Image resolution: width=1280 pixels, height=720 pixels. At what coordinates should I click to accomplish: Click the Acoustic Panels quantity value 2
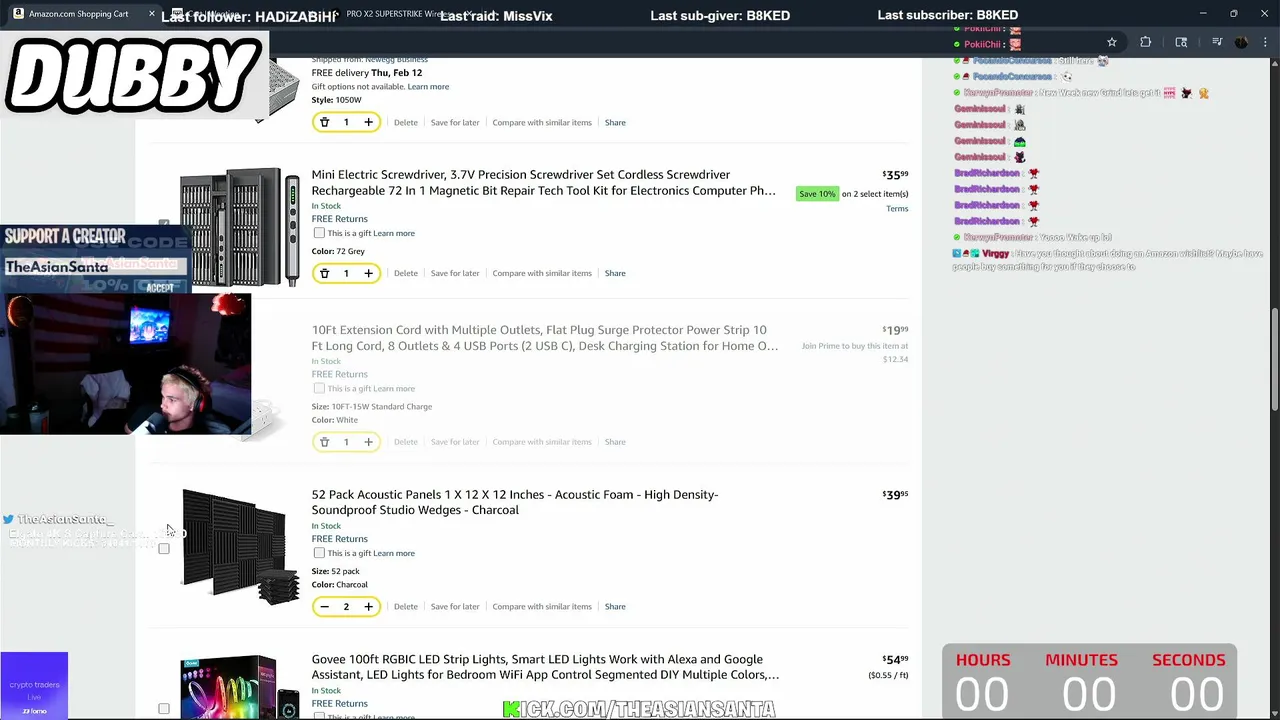(346, 606)
